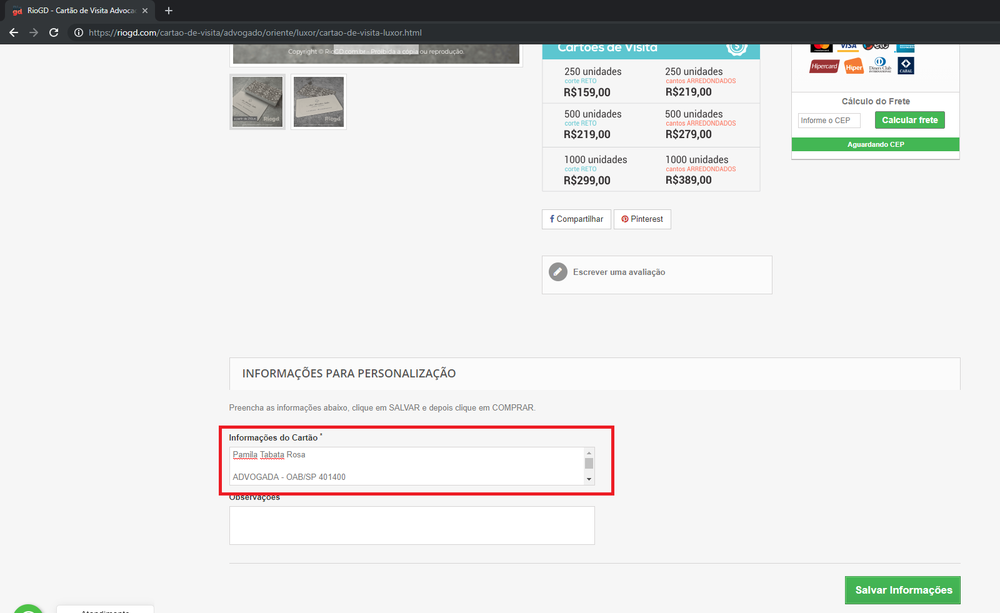This screenshot has height=613, width=1000.
Task: Focus the Informe o CEP field
Action: [829, 120]
